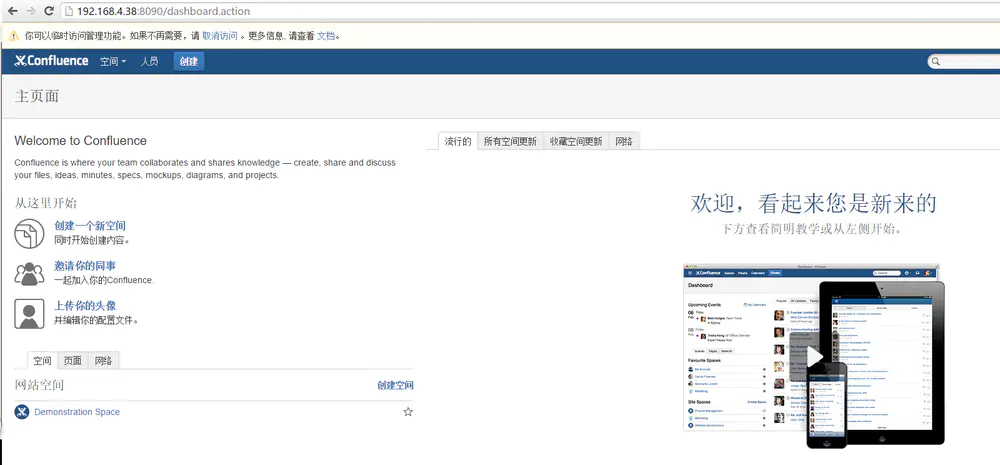Click the 主页面 page title
This screenshot has height=465, width=1000.
point(36,96)
